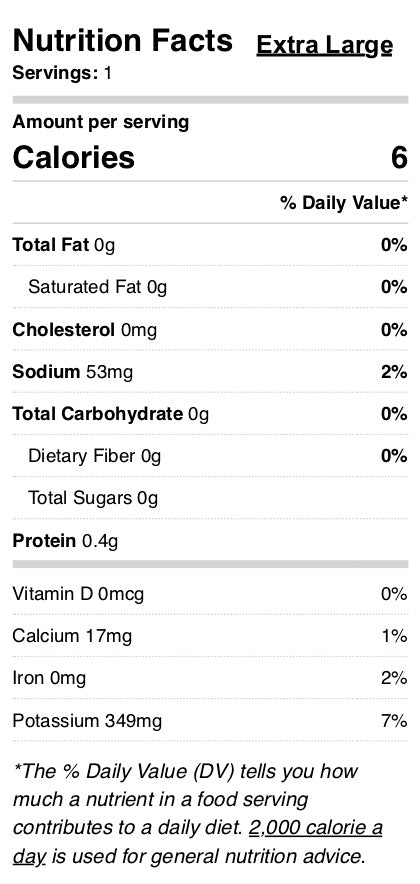
Task: Open the Extra Large serving size link
Action: (x=324, y=45)
